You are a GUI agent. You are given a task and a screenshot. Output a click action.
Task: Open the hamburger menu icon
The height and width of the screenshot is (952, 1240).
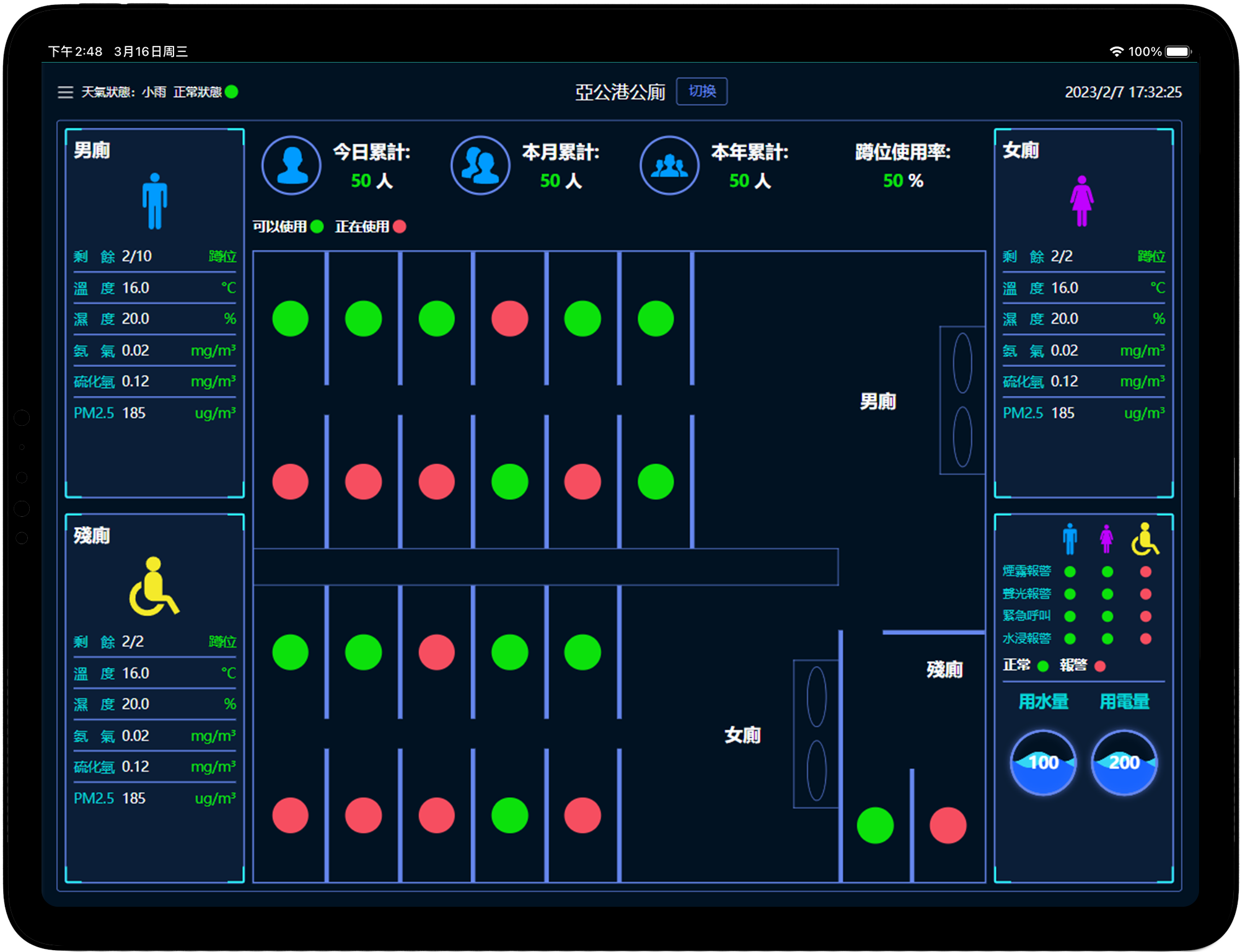click(65, 92)
